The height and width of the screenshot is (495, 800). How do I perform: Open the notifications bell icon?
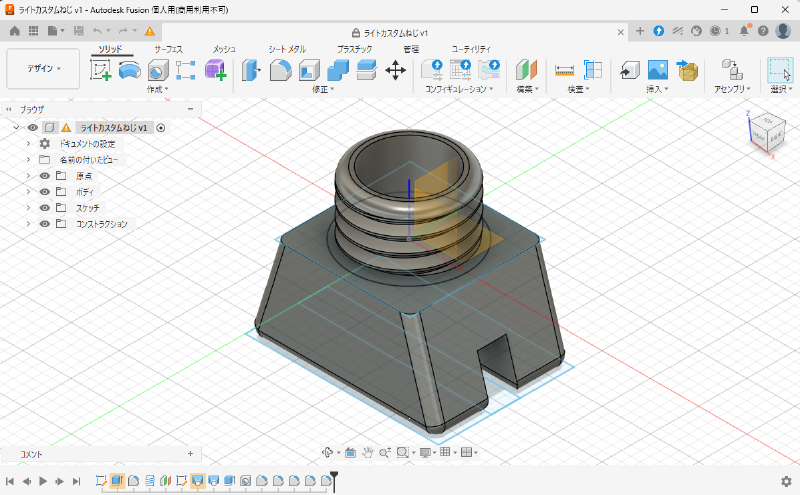coord(744,31)
